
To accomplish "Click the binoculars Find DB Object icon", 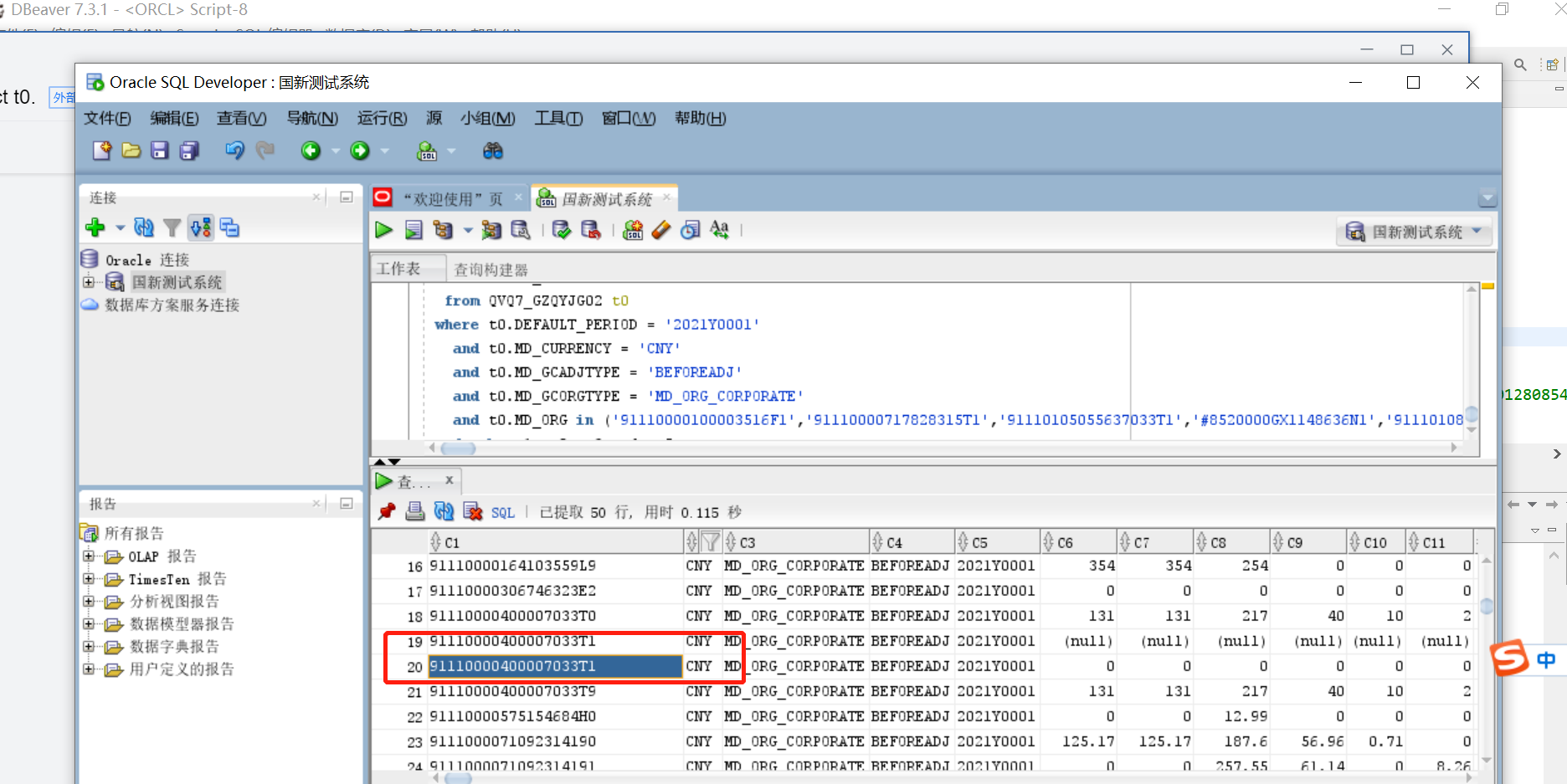I will click(493, 151).
